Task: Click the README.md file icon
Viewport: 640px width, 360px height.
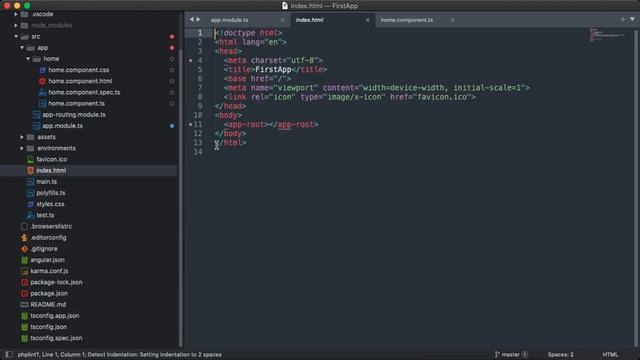Action: [24, 304]
